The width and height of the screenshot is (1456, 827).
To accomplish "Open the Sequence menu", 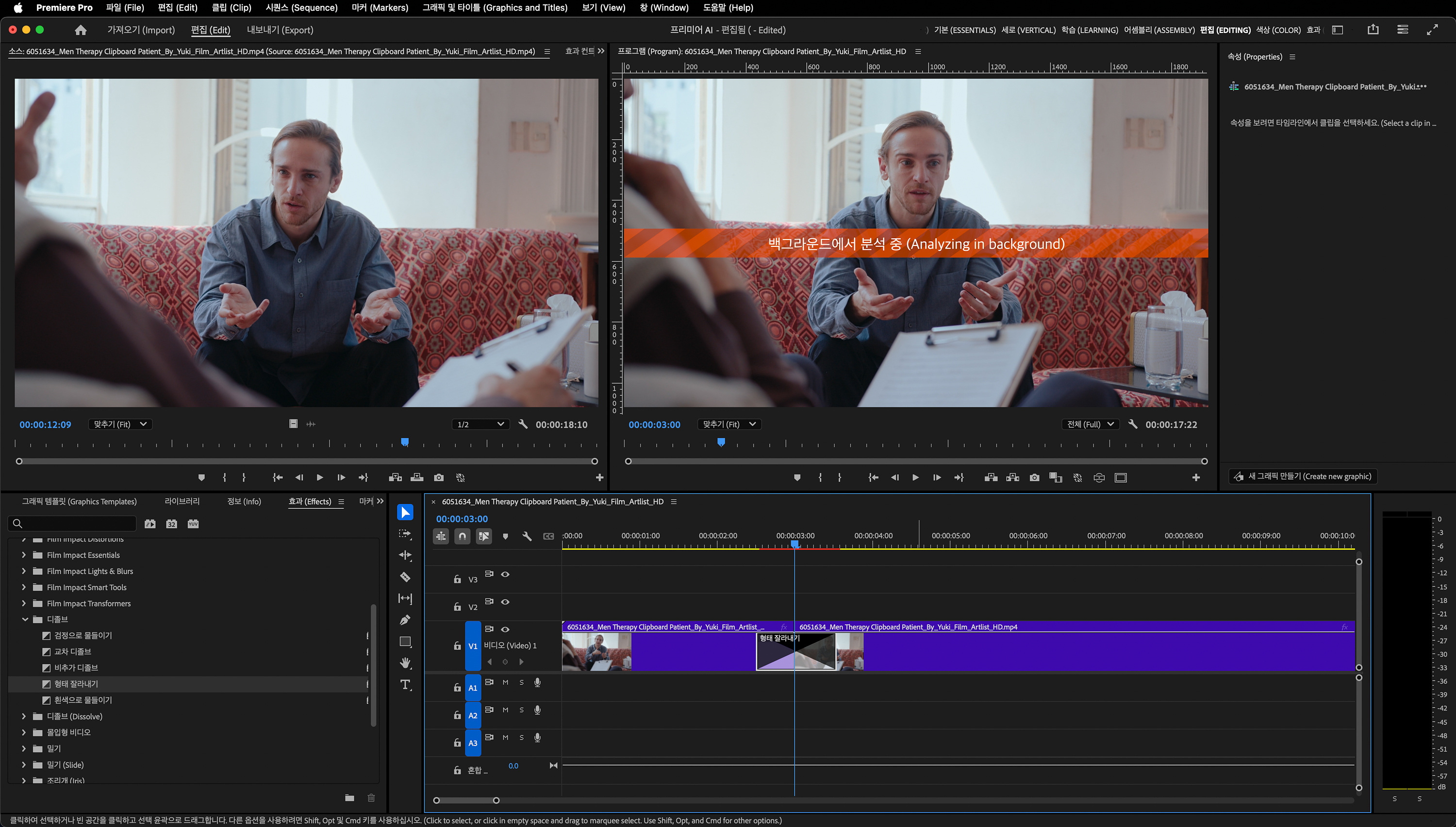I will (x=301, y=8).
